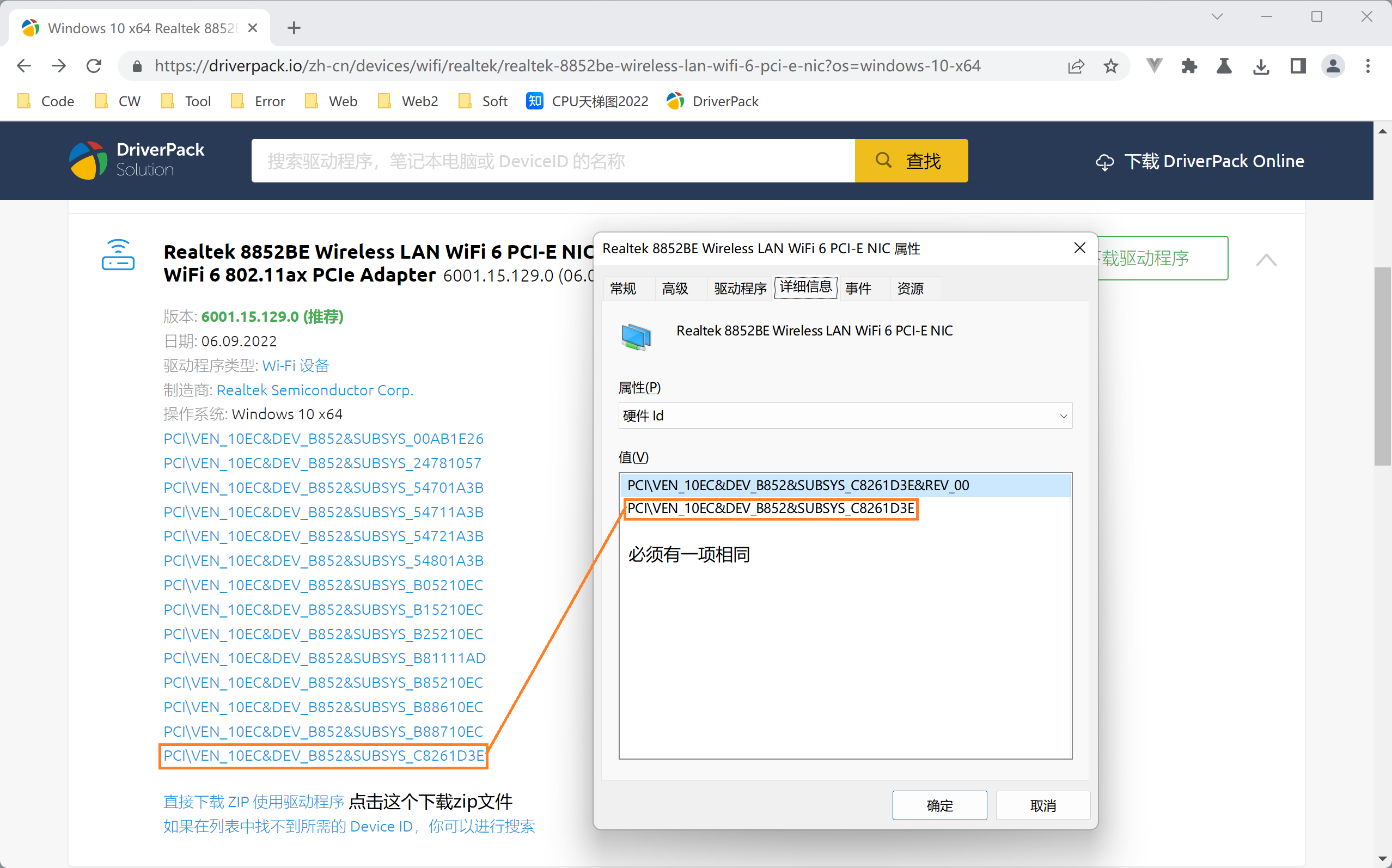Open hardware ID link SUBSYS_24781057

tap(322, 463)
